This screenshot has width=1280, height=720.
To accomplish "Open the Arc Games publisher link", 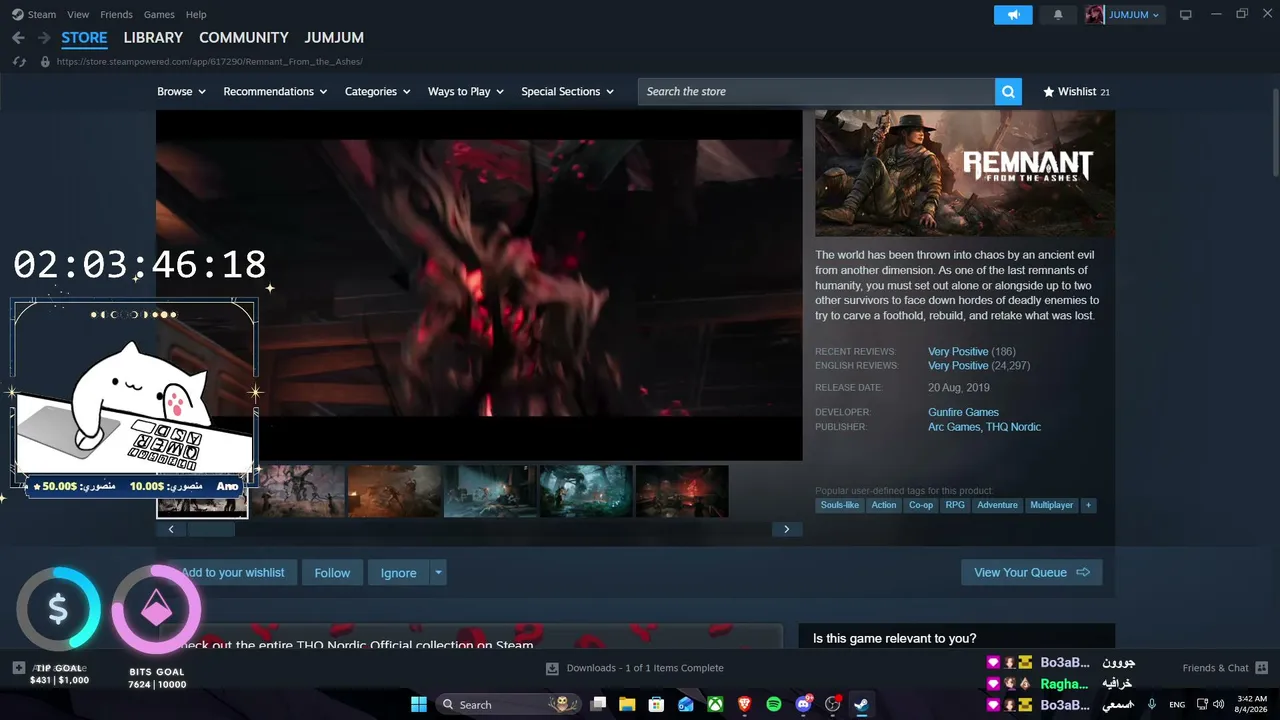I will [954, 427].
